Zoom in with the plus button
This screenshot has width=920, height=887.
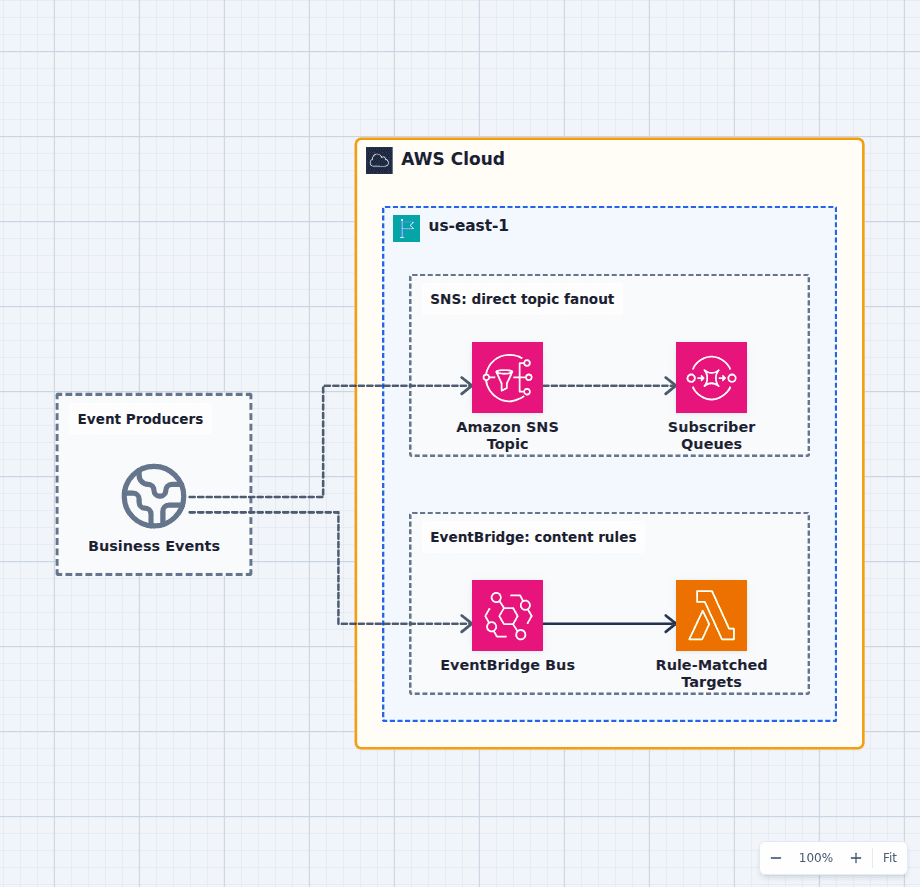click(x=855, y=858)
